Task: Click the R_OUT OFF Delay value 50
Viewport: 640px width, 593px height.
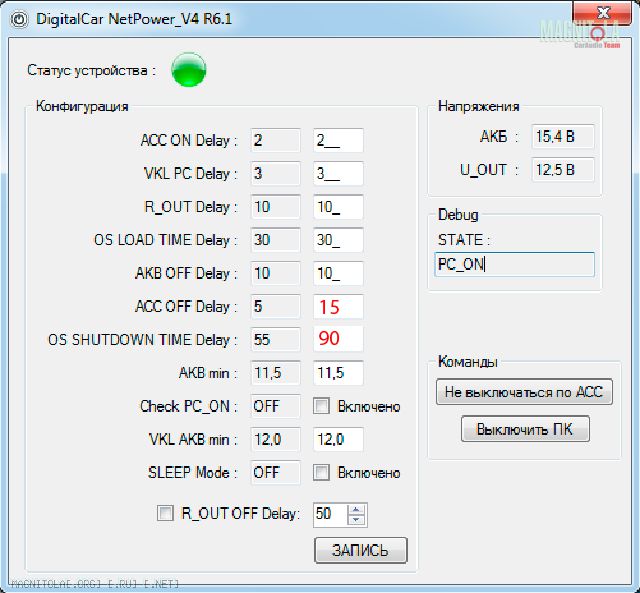Action: pyautogui.click(x=330, y=514)
